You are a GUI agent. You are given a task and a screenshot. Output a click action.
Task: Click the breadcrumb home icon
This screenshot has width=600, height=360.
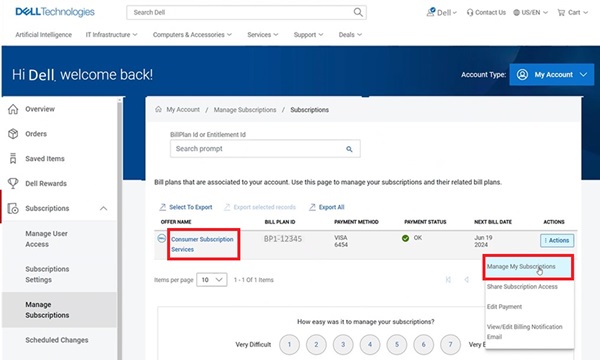[158, 109]
